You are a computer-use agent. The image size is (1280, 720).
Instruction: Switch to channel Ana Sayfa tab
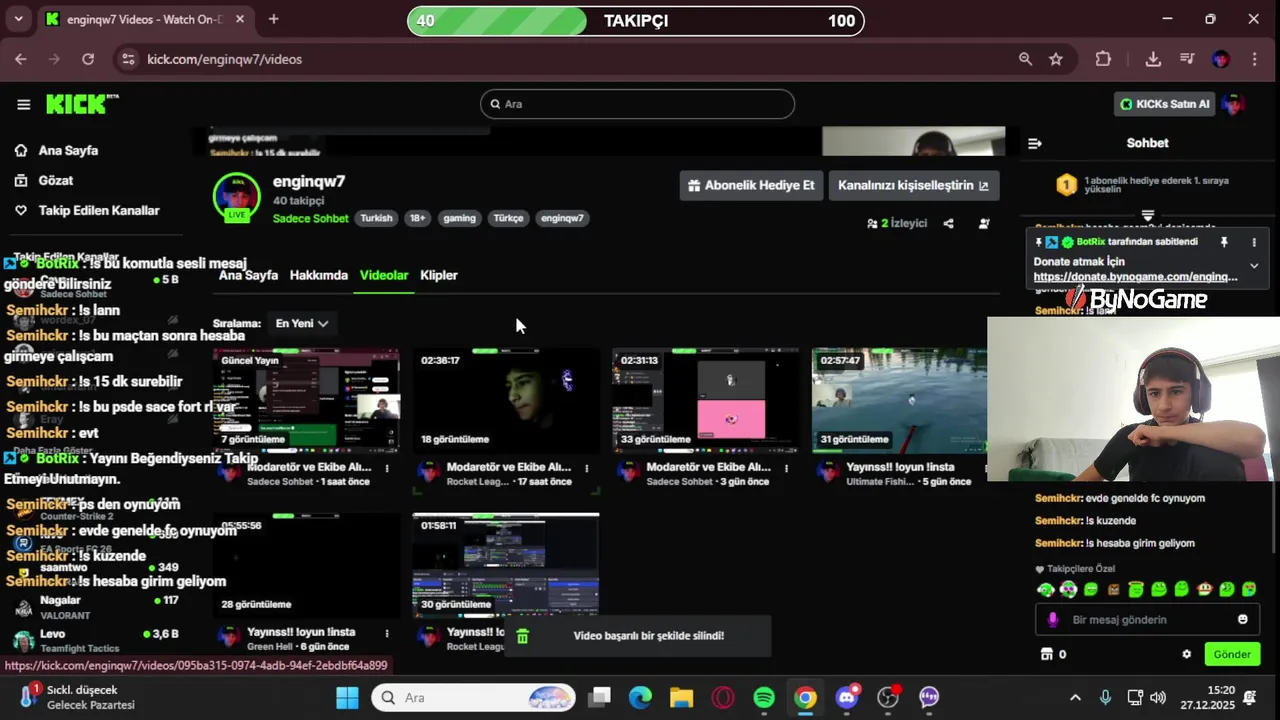248,275
